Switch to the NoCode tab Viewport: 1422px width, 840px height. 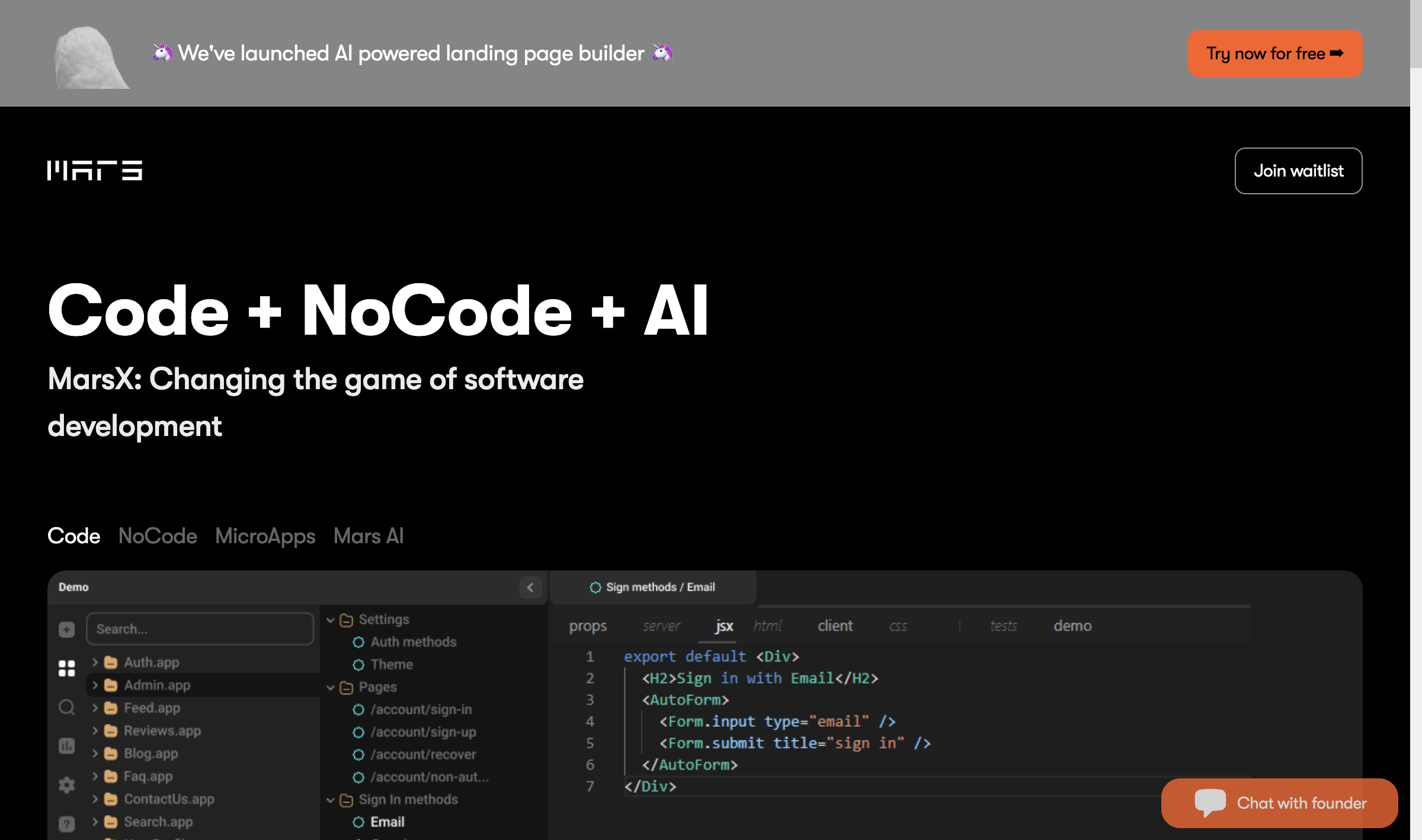click(x=158, y=536)
